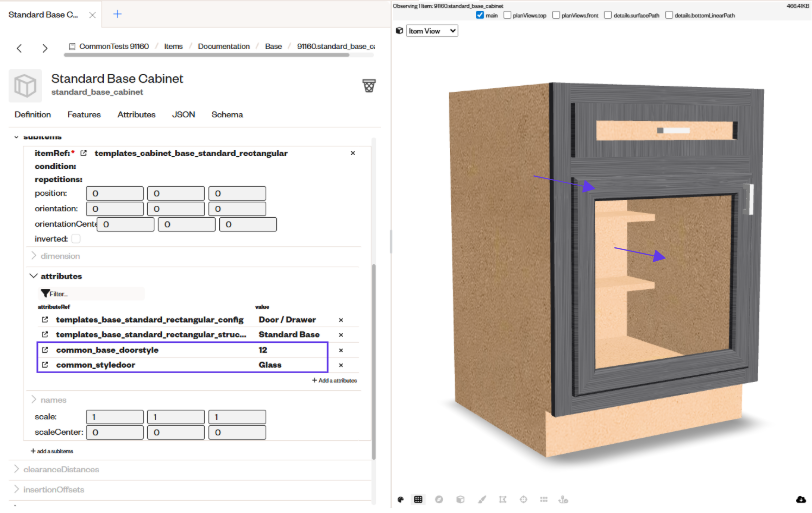The height and width of the screenshot is (513, 812).
Task: Collapse the attributes section
Action: [x=56, y=276]
